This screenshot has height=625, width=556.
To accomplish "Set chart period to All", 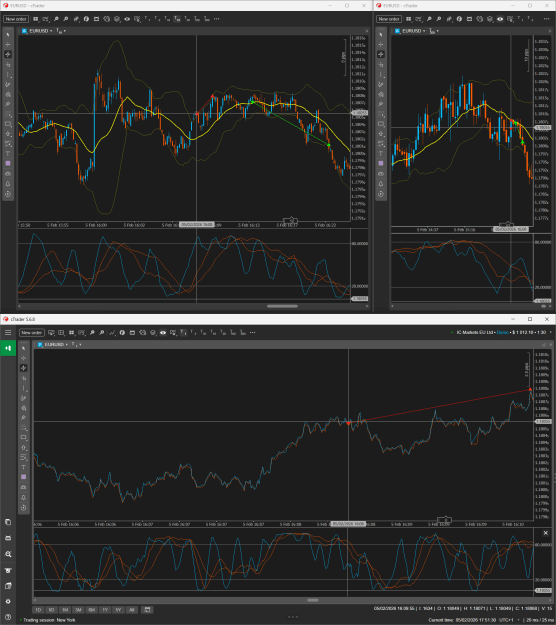I will 132,610.
